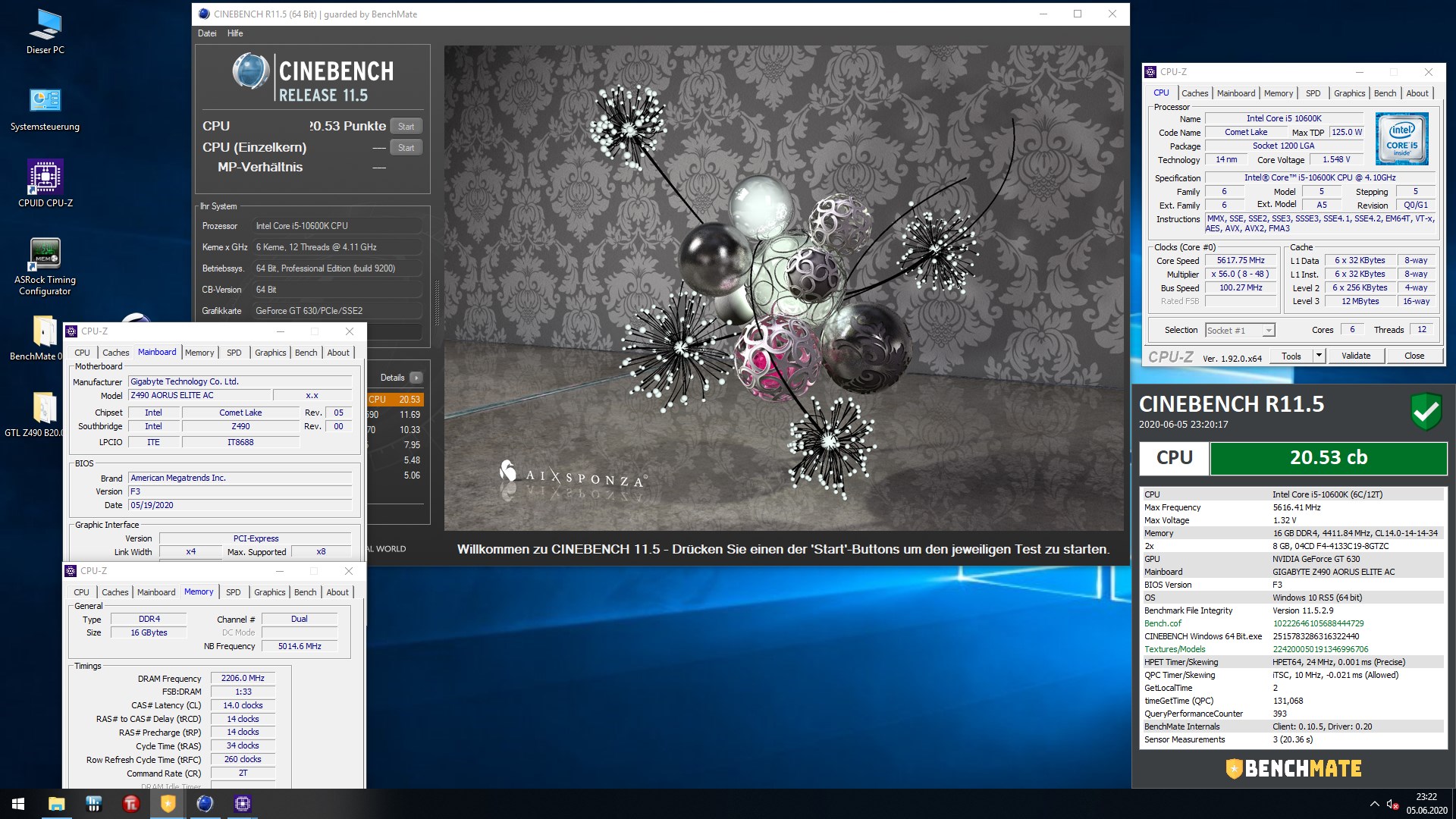Open About tab in Memory CPU-Z window
The height and width of the screenshot is (819, 1456).
(337, 592)
